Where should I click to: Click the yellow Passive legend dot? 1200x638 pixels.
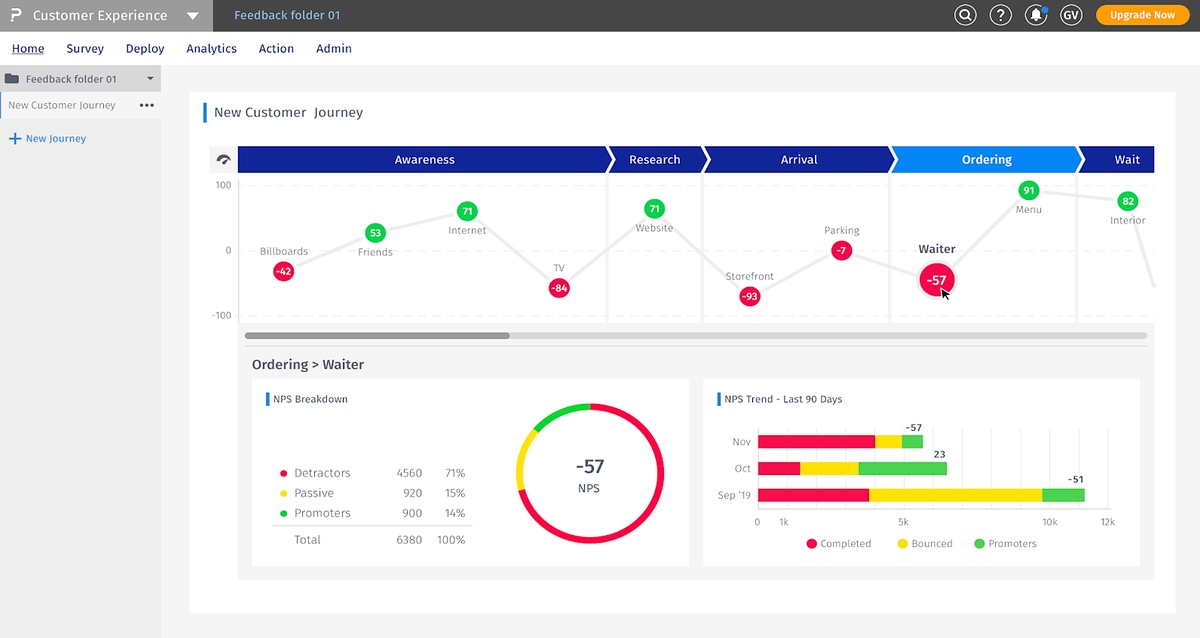(x=284, y=493)
